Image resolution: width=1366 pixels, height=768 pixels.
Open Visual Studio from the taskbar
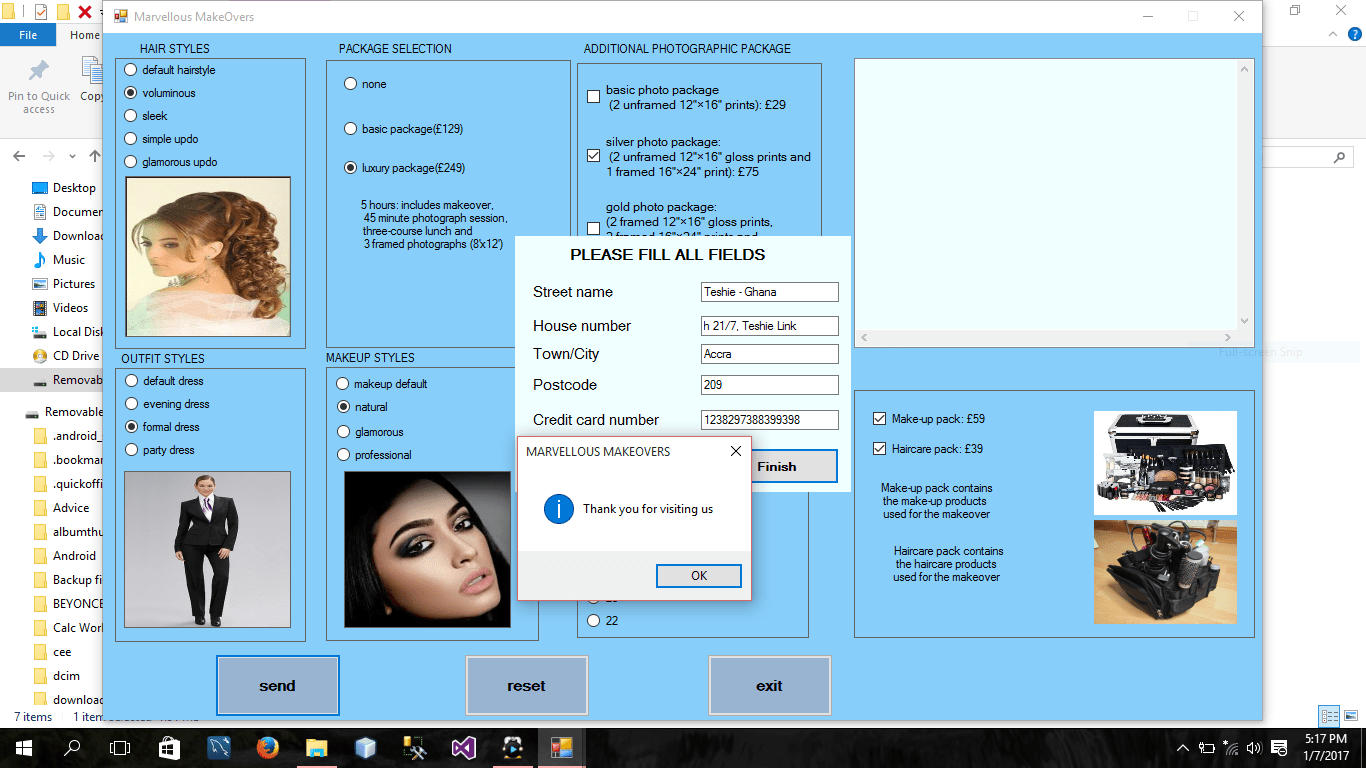[x=464, y=747]
